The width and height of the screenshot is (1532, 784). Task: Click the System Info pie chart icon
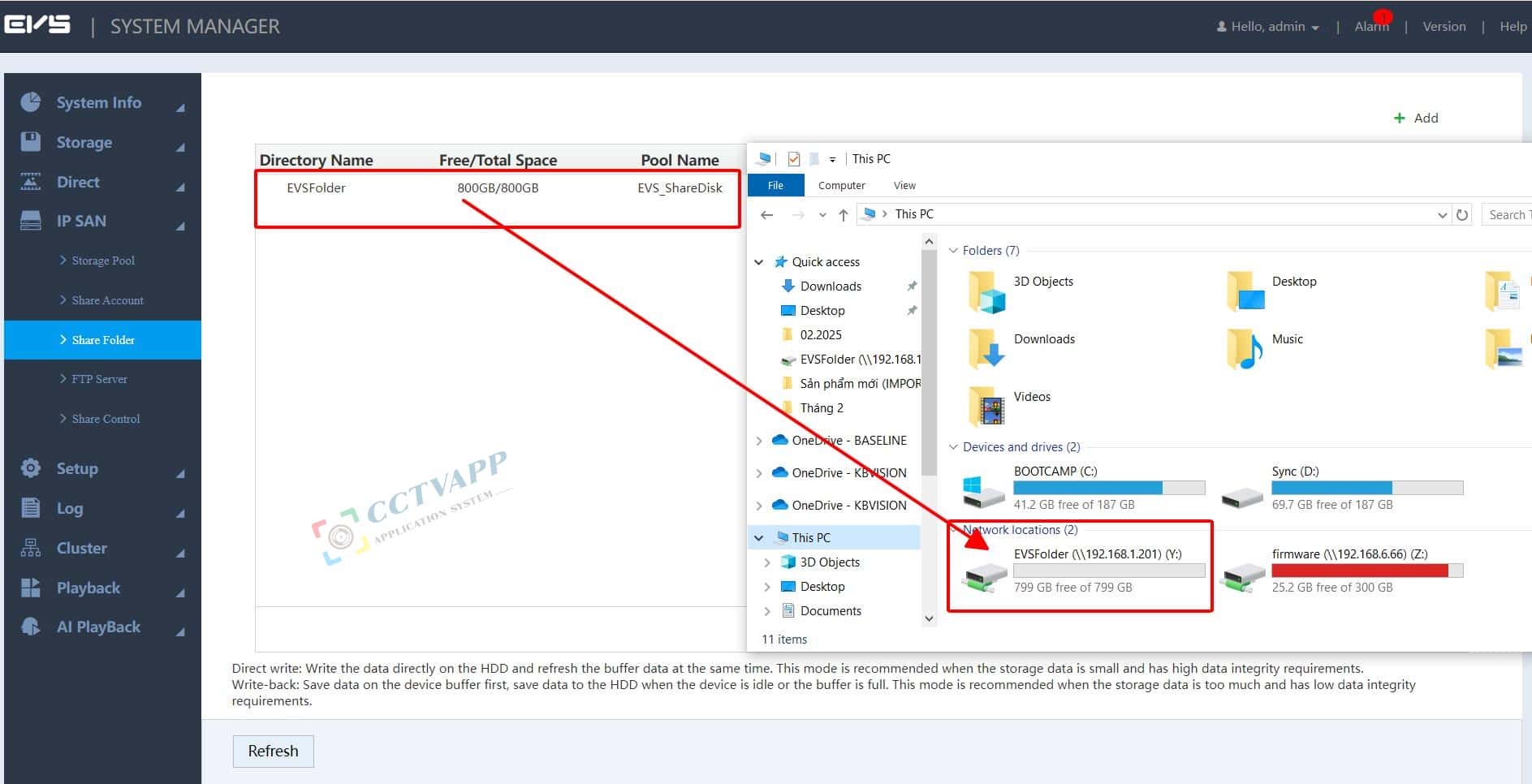click(31, 102)
